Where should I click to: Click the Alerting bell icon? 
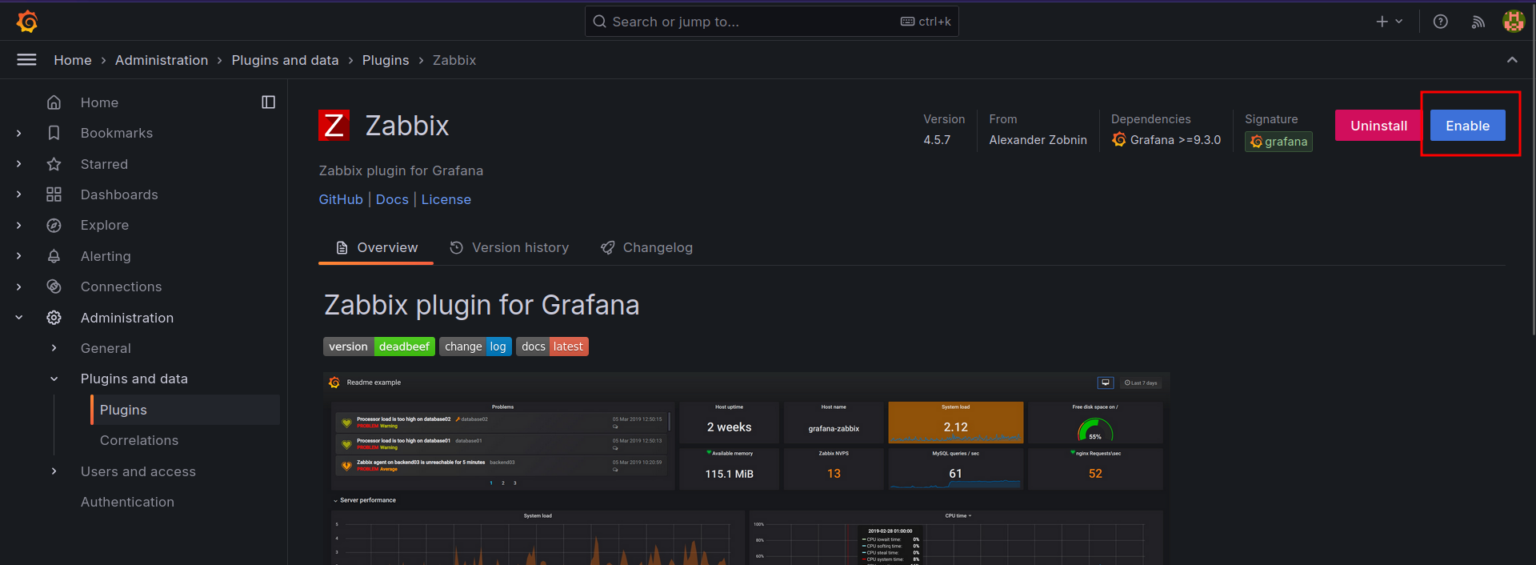tap(54, 256)
